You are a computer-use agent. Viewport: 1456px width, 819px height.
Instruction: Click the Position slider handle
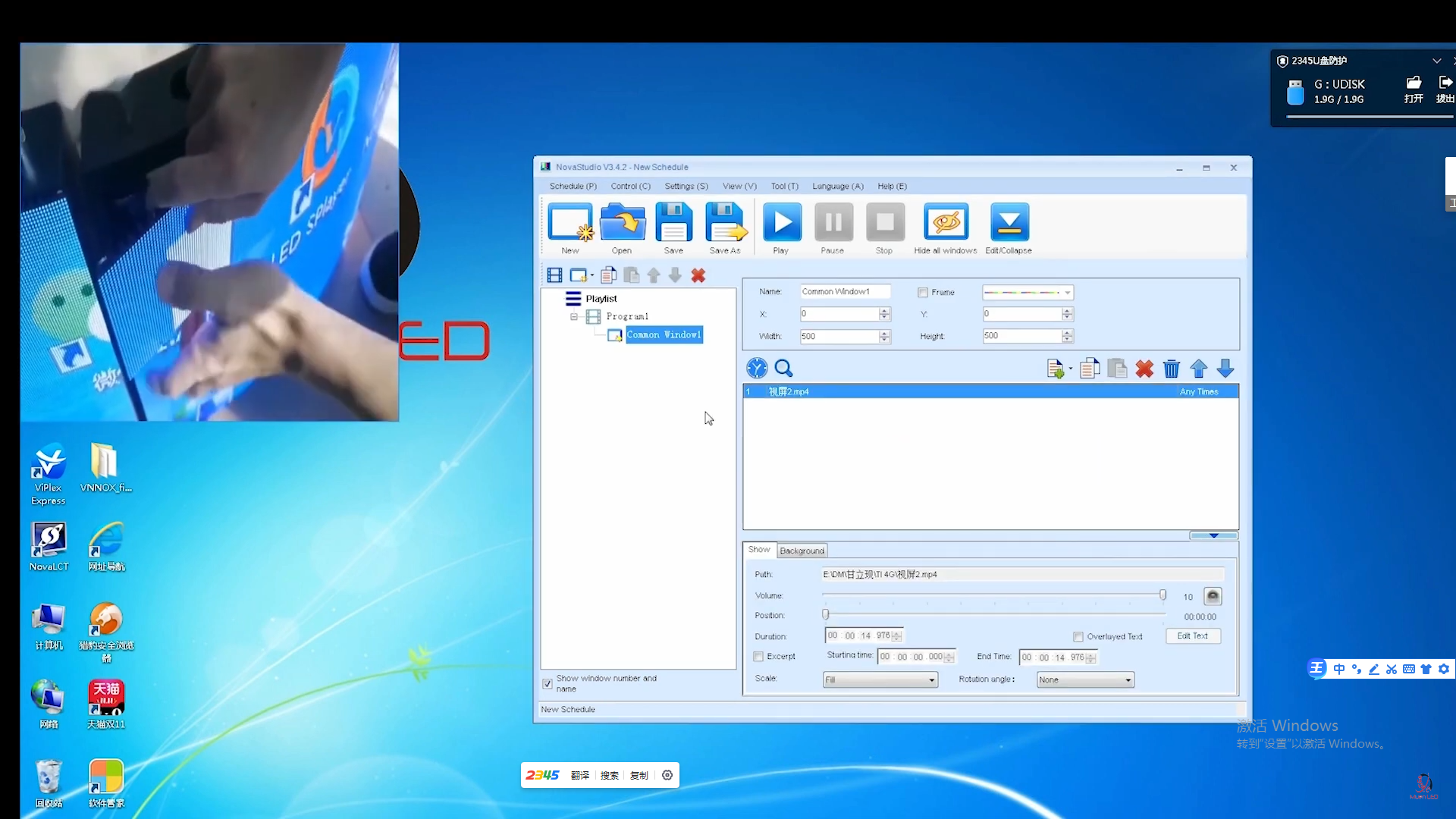tap(826, 615)
